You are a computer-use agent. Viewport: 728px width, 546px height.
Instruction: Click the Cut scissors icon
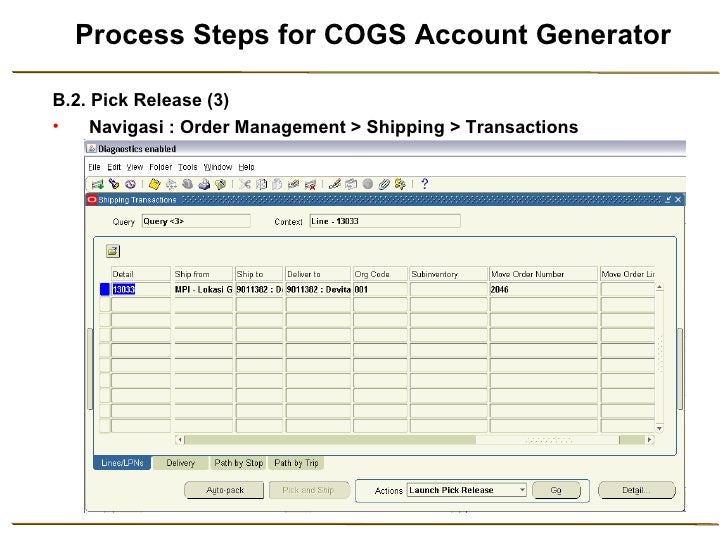[245, 184]
